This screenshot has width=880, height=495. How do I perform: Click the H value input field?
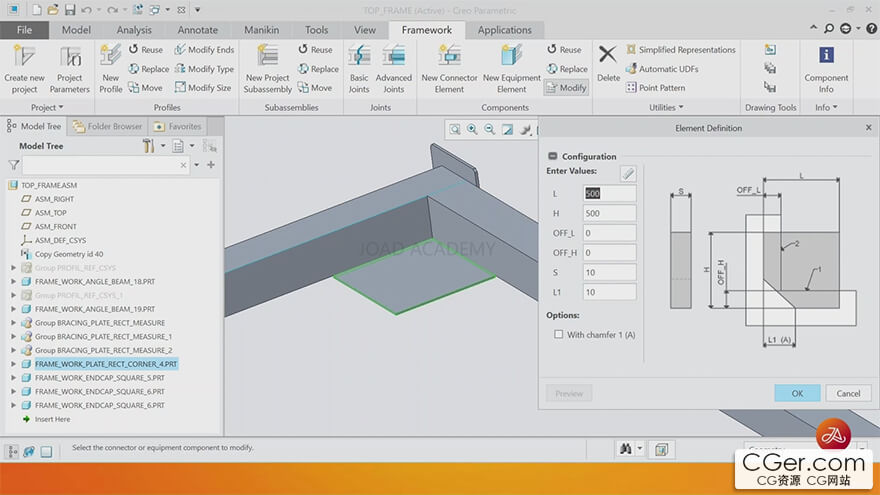[609, 213]
